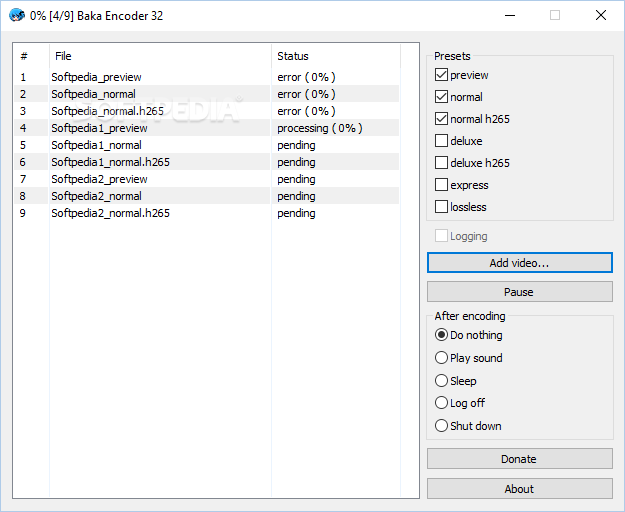Select the Softpedia1_preview processing row
Screen dimensions: 625x512
point(206,128)
